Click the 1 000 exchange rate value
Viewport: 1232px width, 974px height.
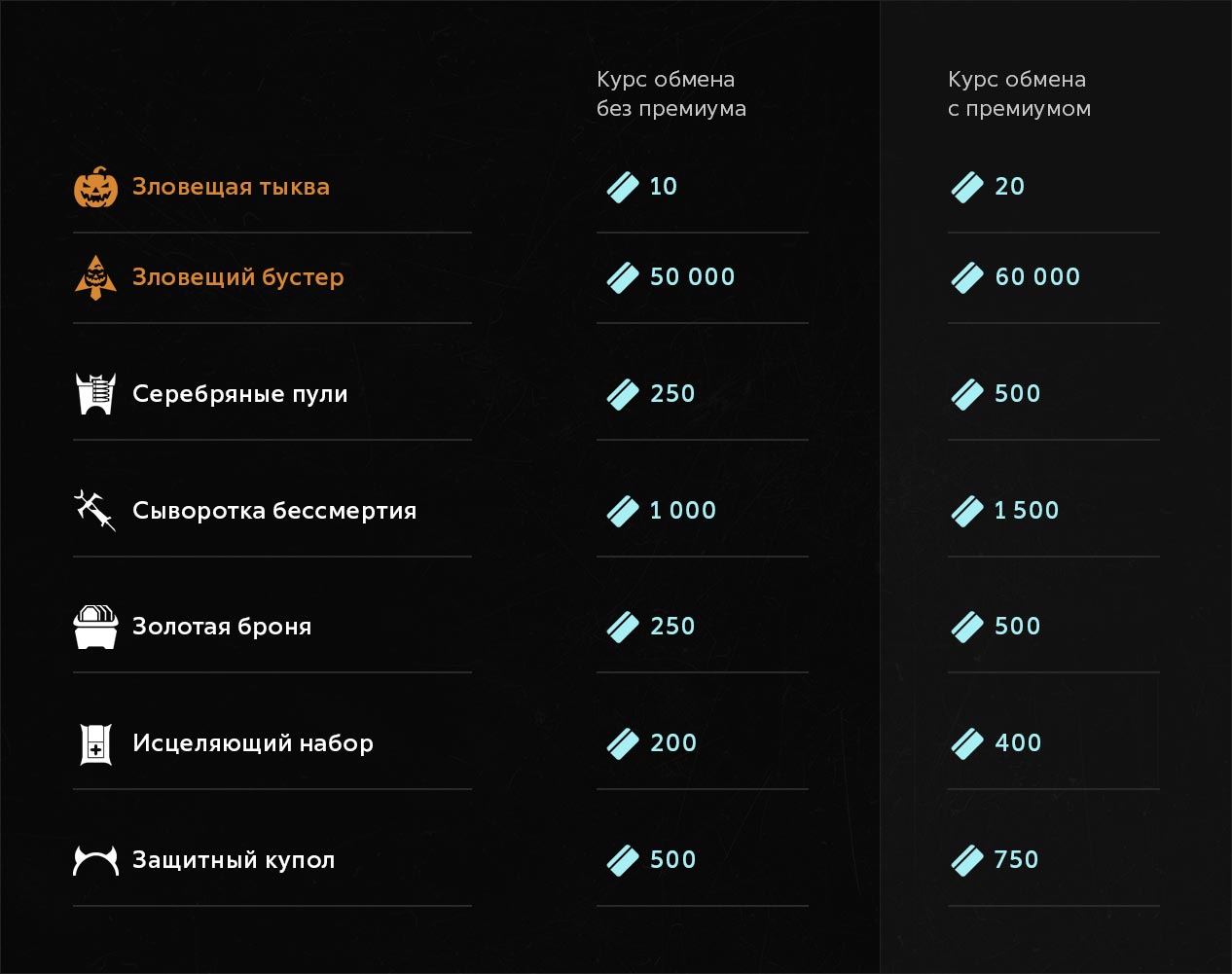[x=682, y=511]
